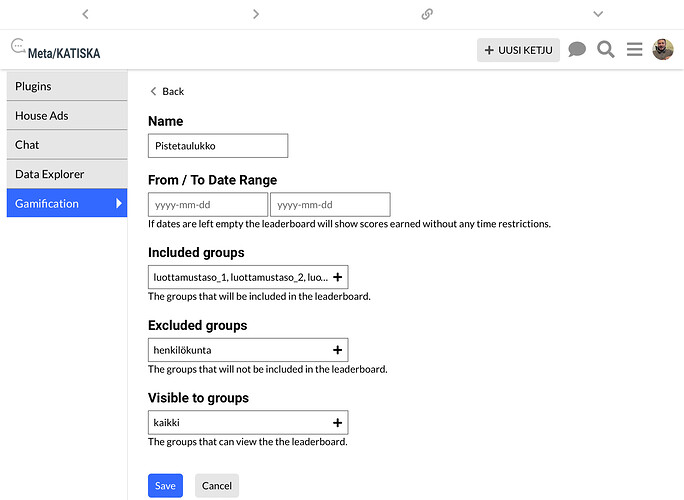Open the search magnifier icon
Viewport: 684px width, 500px height.
point(605,50)
